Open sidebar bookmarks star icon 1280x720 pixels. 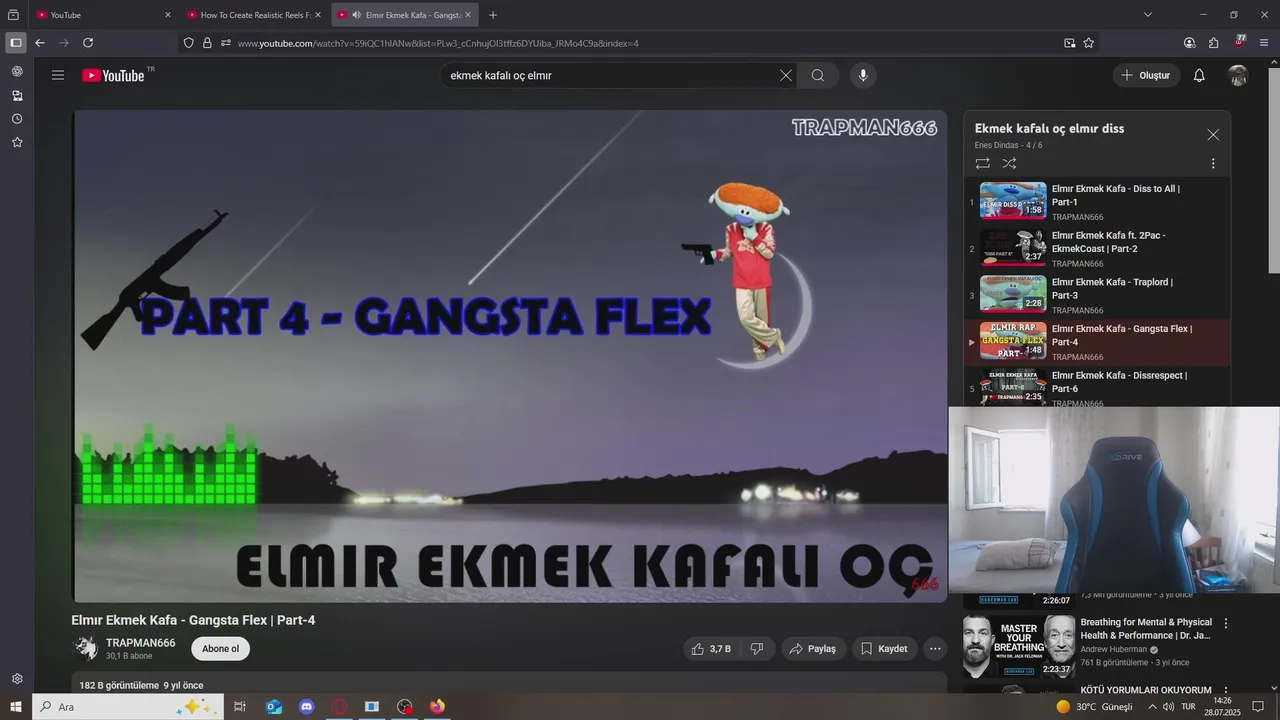[17, 143]
